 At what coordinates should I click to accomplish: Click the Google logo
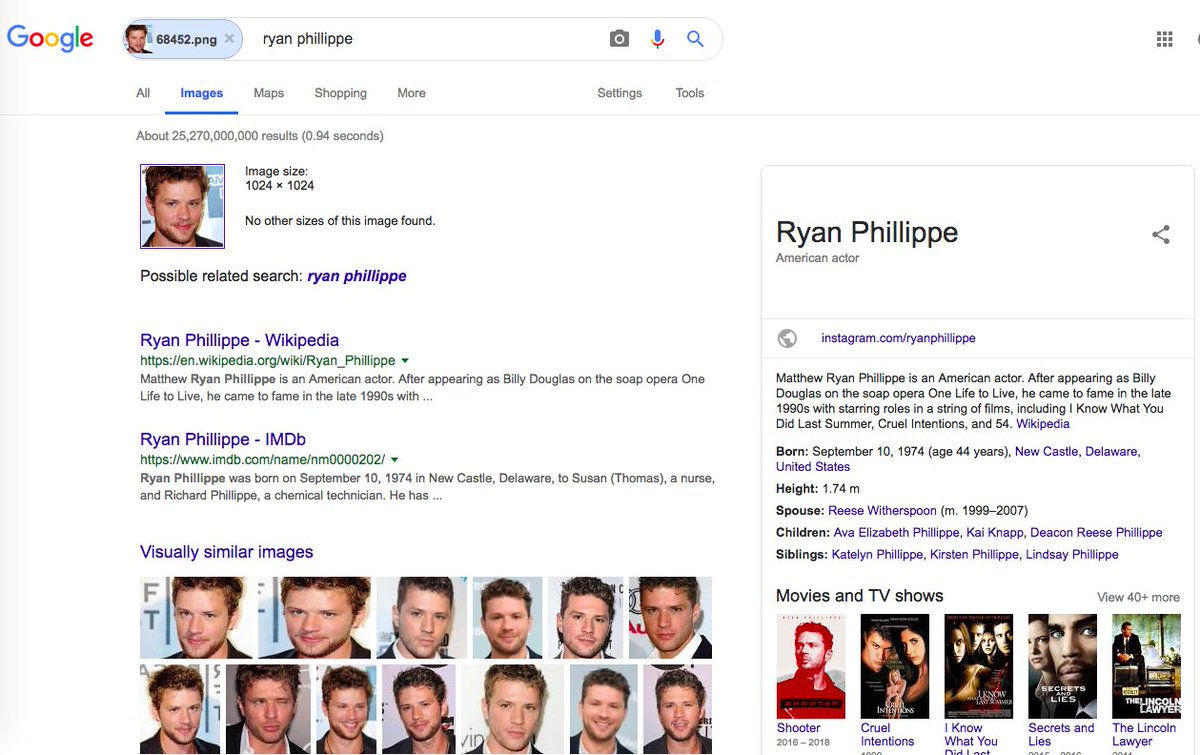(x=50, y=38)
